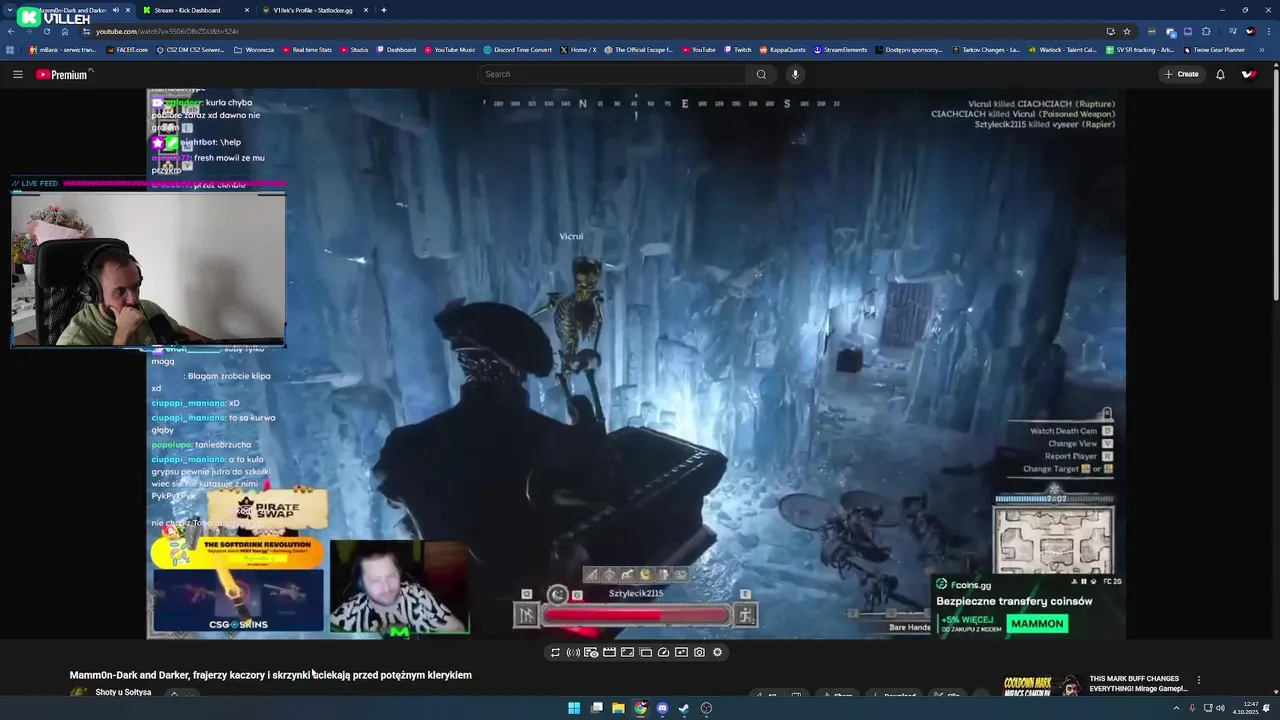The height and width of the screenshot is (720, 1280).
Task: Bookmark this page with star icon
Action: [1127, 31]
